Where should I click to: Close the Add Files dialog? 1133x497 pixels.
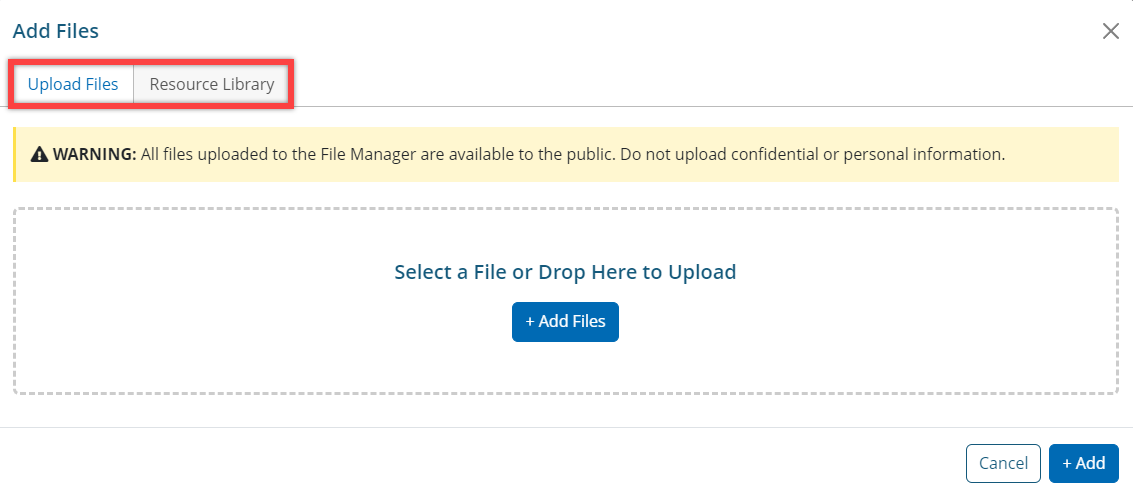[1110, 31]
